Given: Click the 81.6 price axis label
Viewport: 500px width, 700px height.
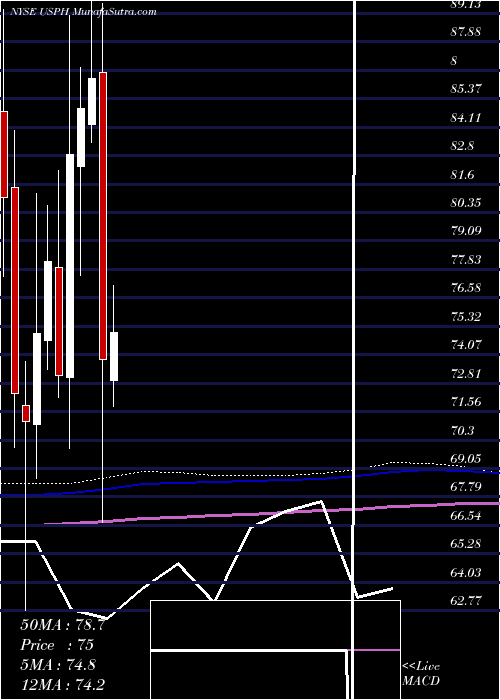Looking at the screenshot, I should point(462,175).
